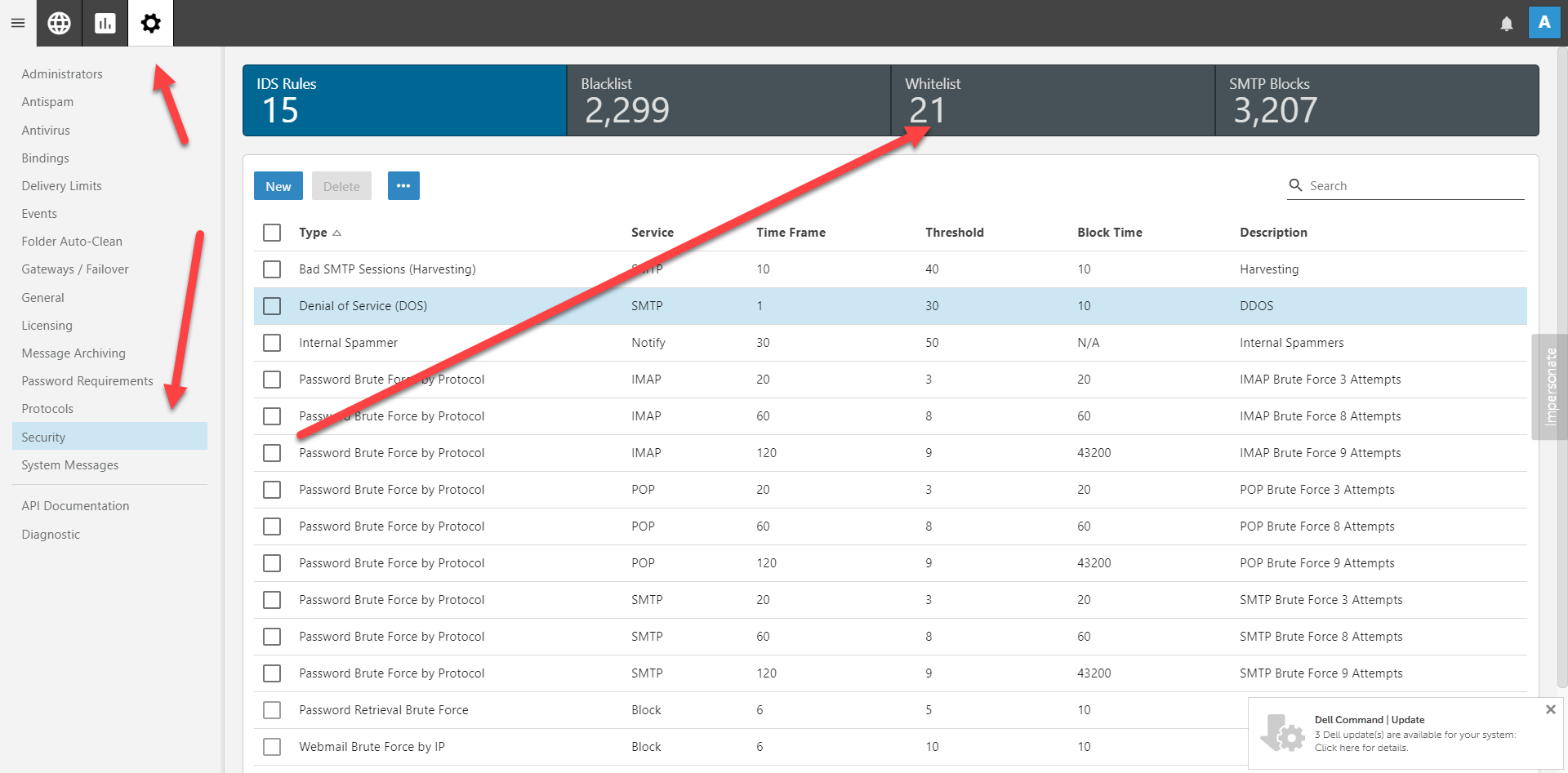Open Antispam in the sidebar
The height and width of the screenshot is (773, 1568).
47,102
